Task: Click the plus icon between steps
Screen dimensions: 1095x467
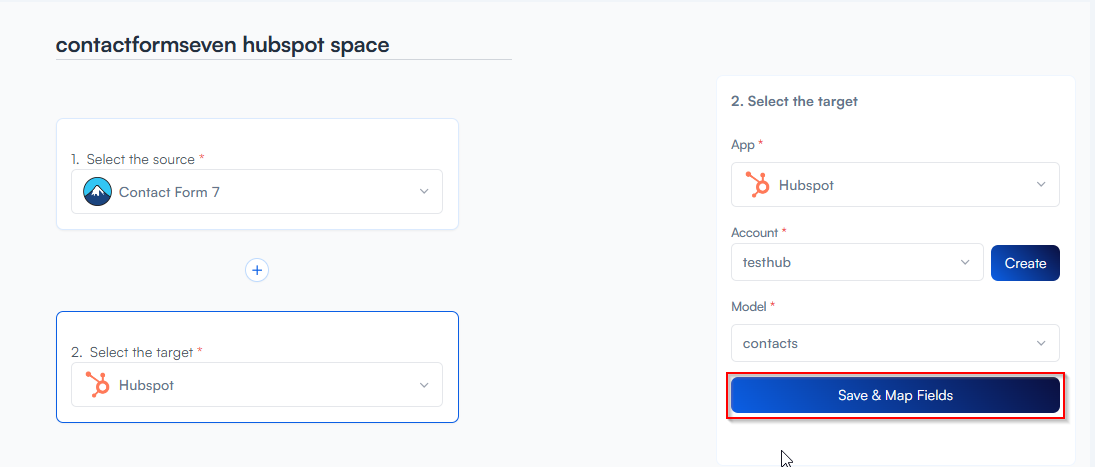Action: pos(257,270)
